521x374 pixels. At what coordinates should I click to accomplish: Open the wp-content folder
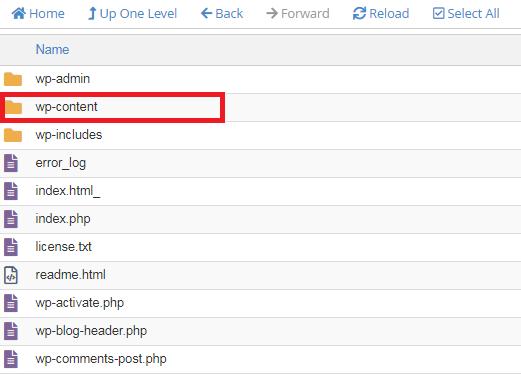(66, 107)
